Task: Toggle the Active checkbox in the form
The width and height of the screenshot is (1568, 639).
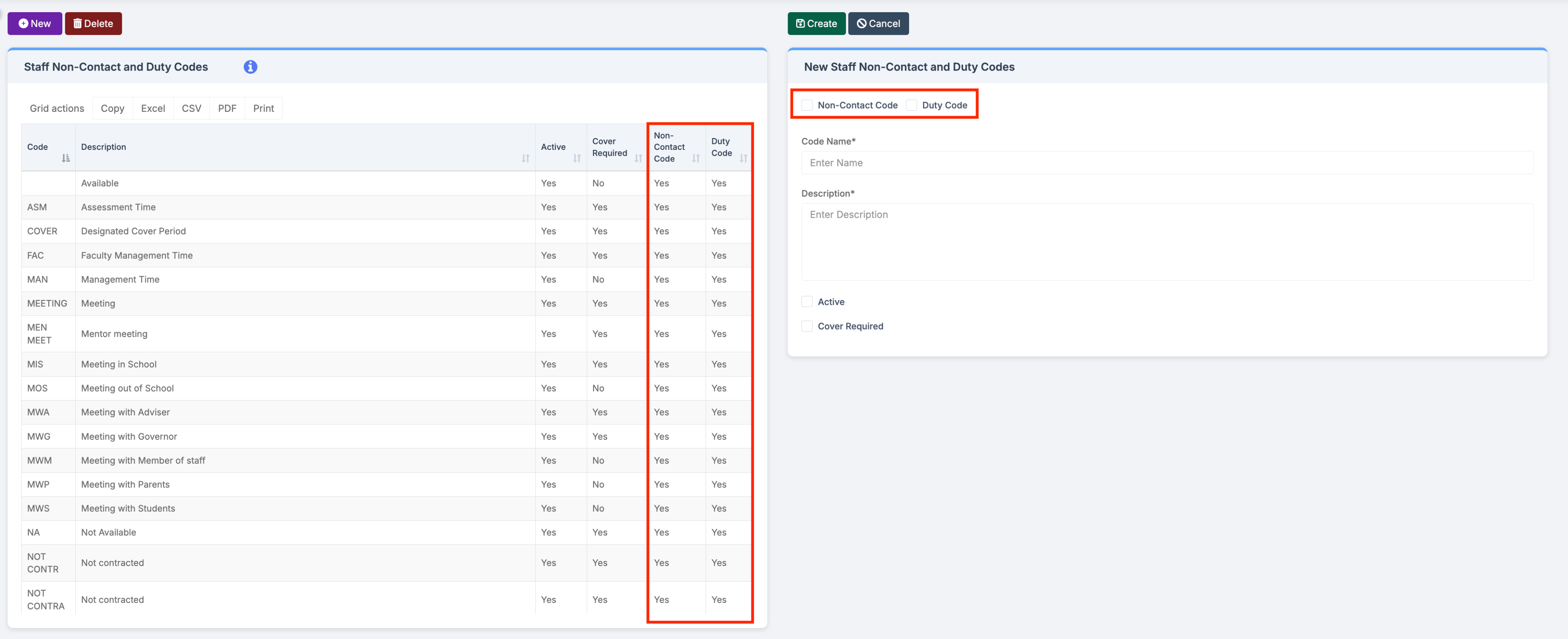Action: pos(807,302)
